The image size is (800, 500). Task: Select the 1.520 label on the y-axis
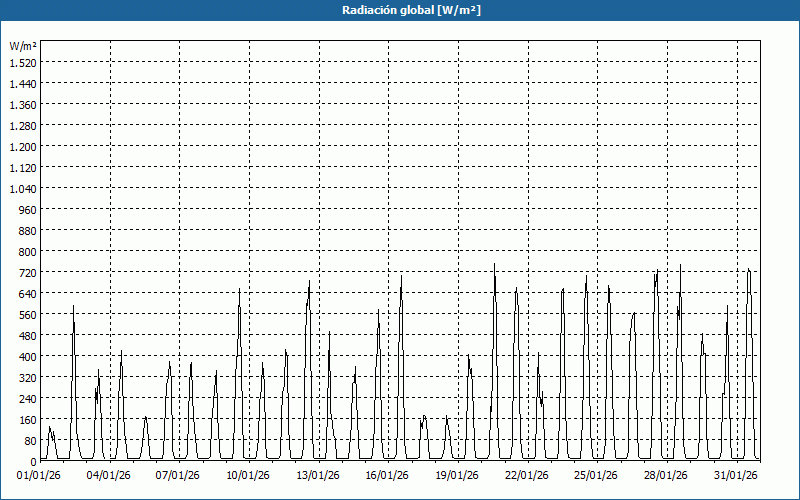22,62
